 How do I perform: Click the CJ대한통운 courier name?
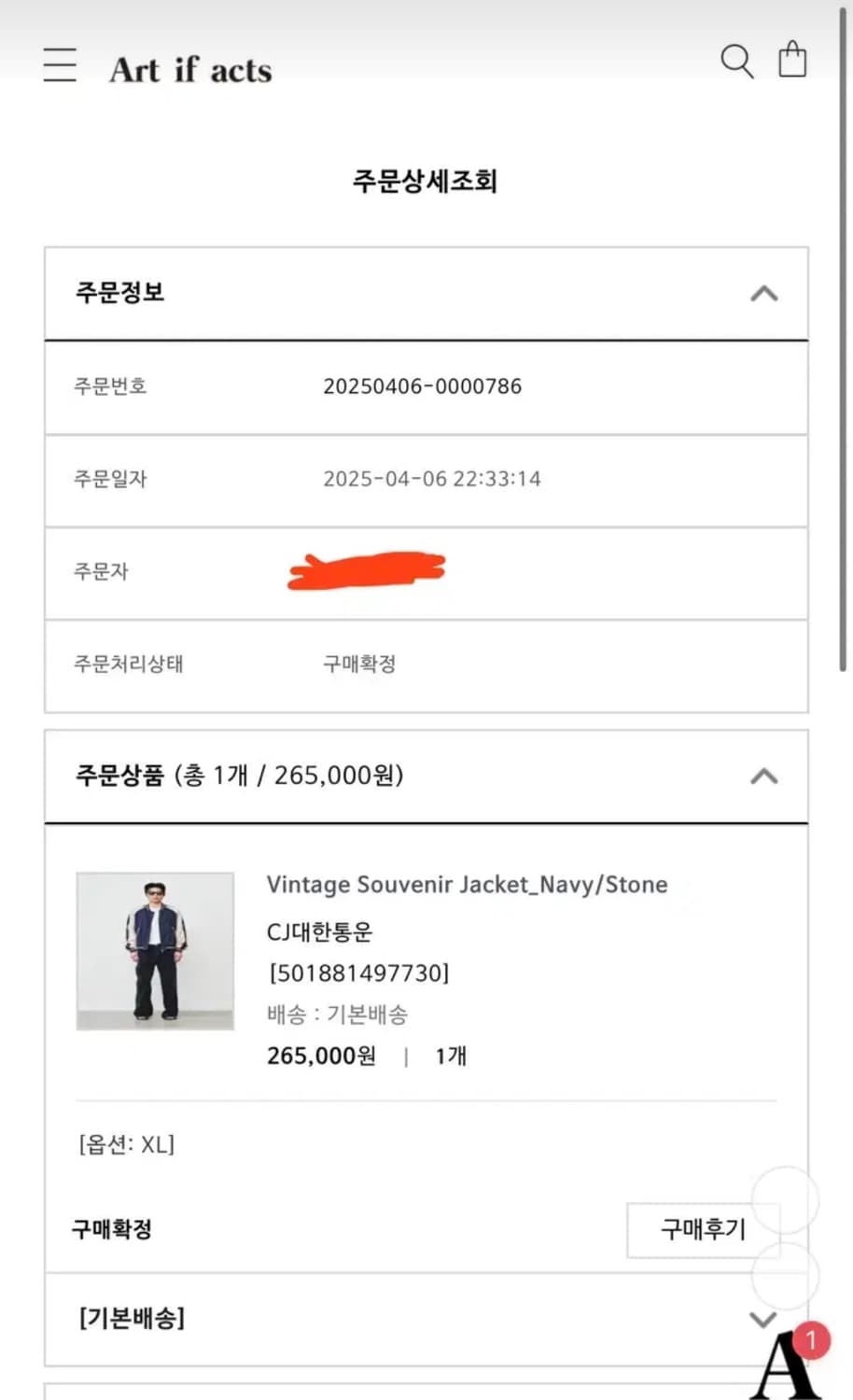point(319,931)
